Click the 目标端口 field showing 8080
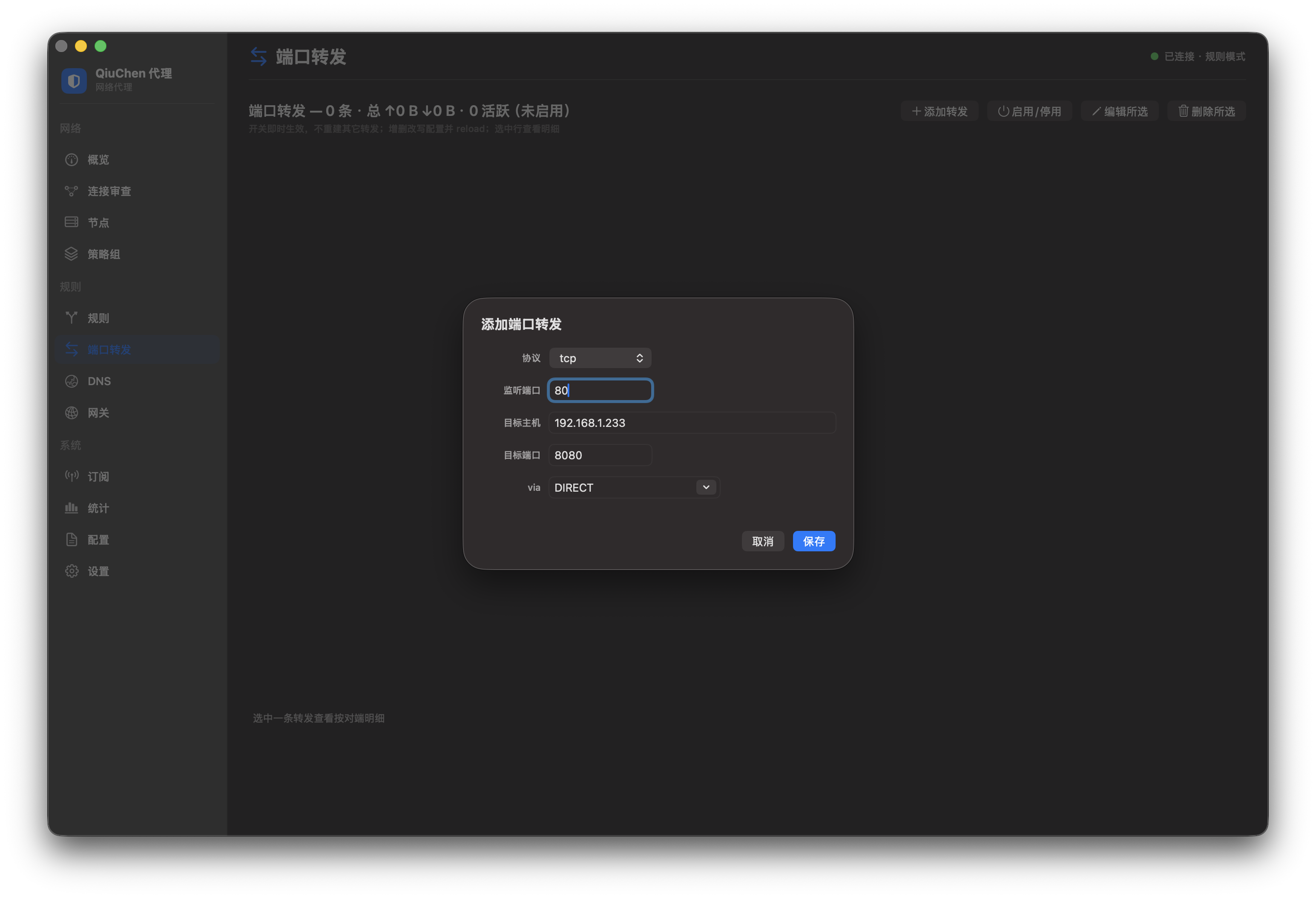This screenshot has height=899, width=1316. pyautogui.click(x=600, y=455)
